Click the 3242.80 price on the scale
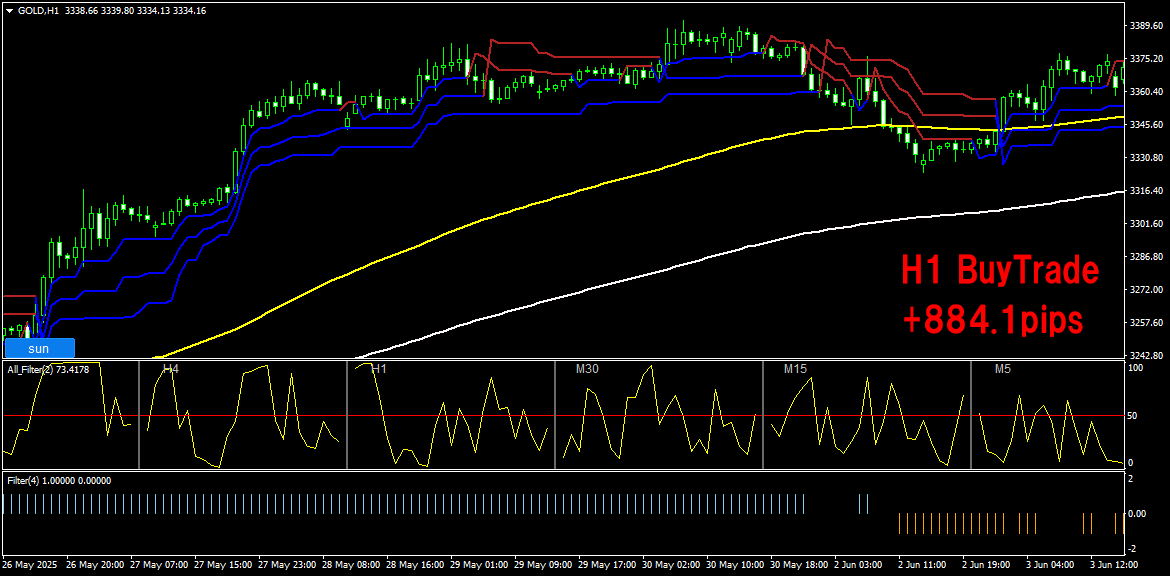Screen dimensions: 1170x576 (x=1147, y=355)
